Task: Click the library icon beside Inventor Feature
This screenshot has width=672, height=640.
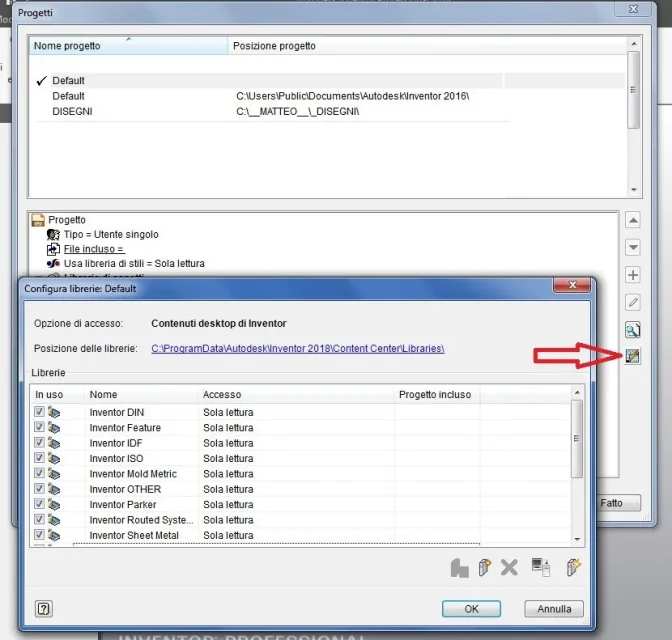Action: [x=54, y=428]
